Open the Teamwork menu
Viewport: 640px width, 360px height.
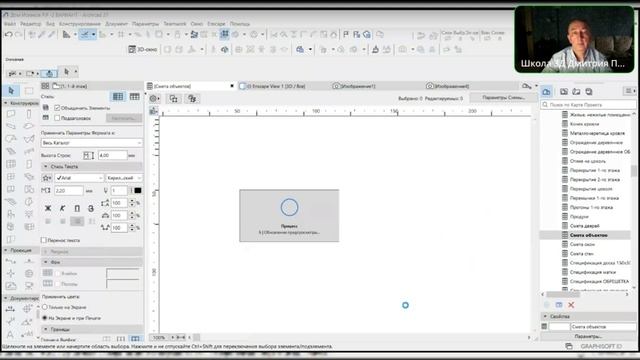pyautogui.click(x=175, y=24)
